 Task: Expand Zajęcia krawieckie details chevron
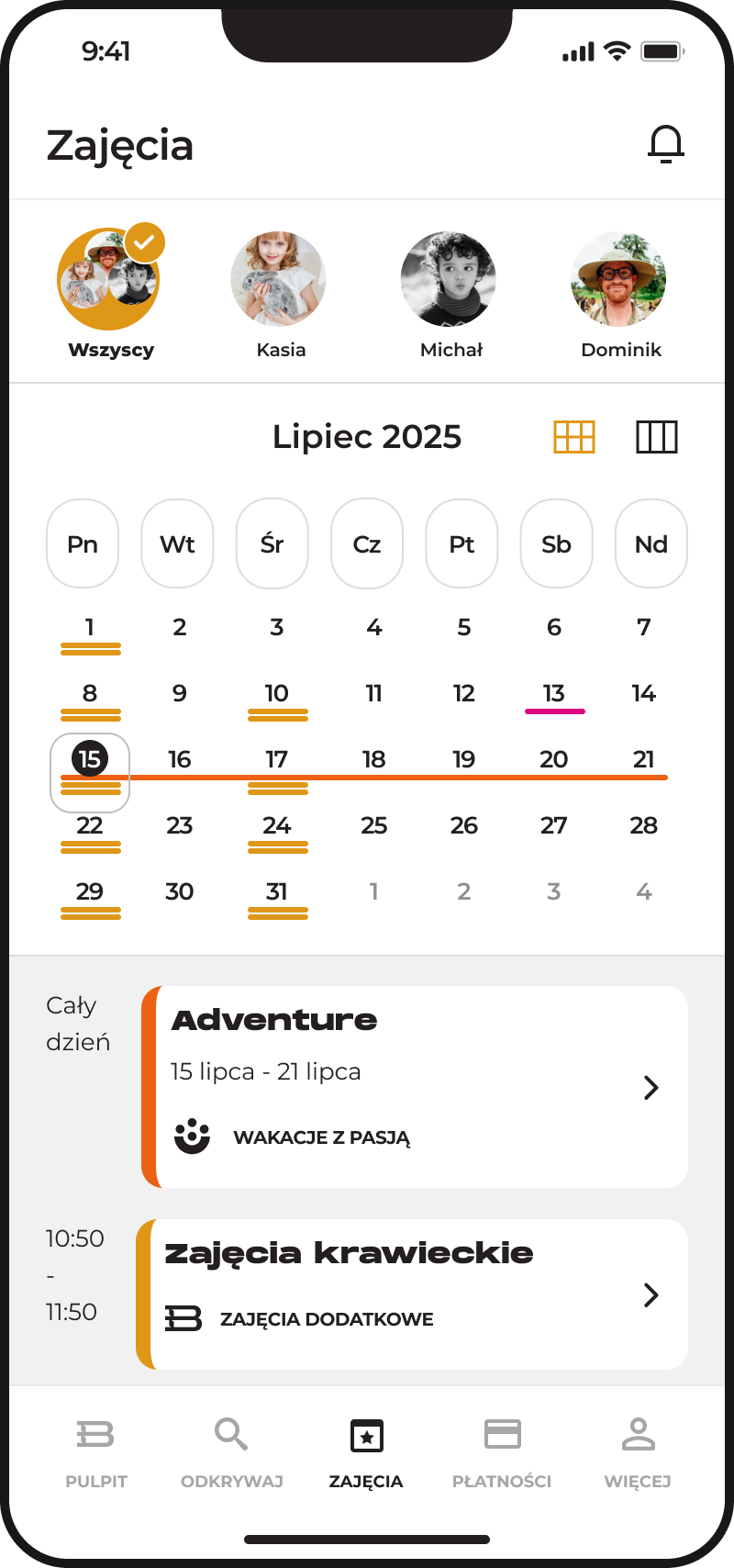coord(651,1295)
